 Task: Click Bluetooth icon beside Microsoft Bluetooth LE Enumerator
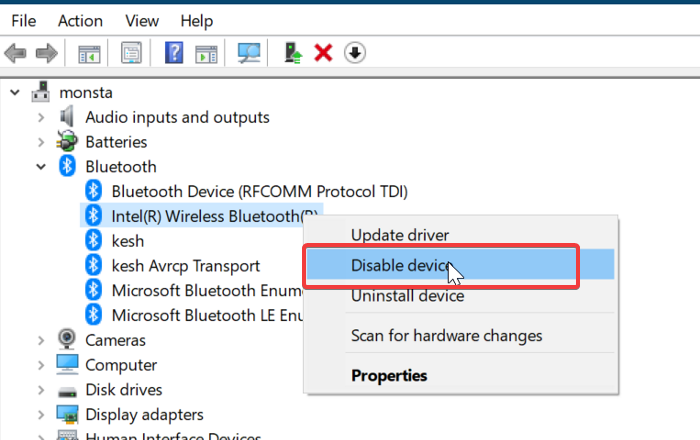pyautogui.click(x=93, y=315)
